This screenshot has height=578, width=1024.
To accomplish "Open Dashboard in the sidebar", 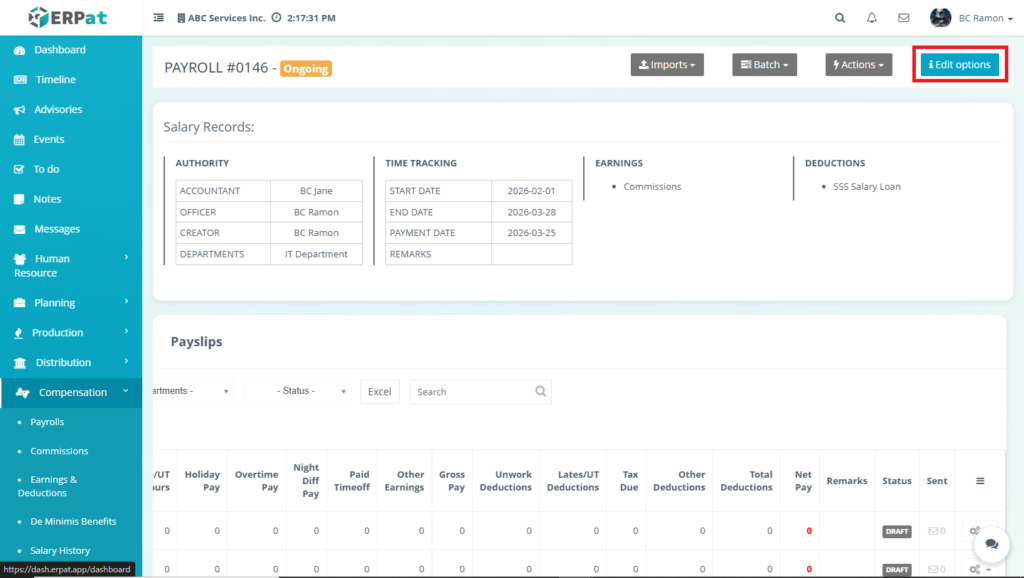I will pyautogui.click(x=60, y=50).
